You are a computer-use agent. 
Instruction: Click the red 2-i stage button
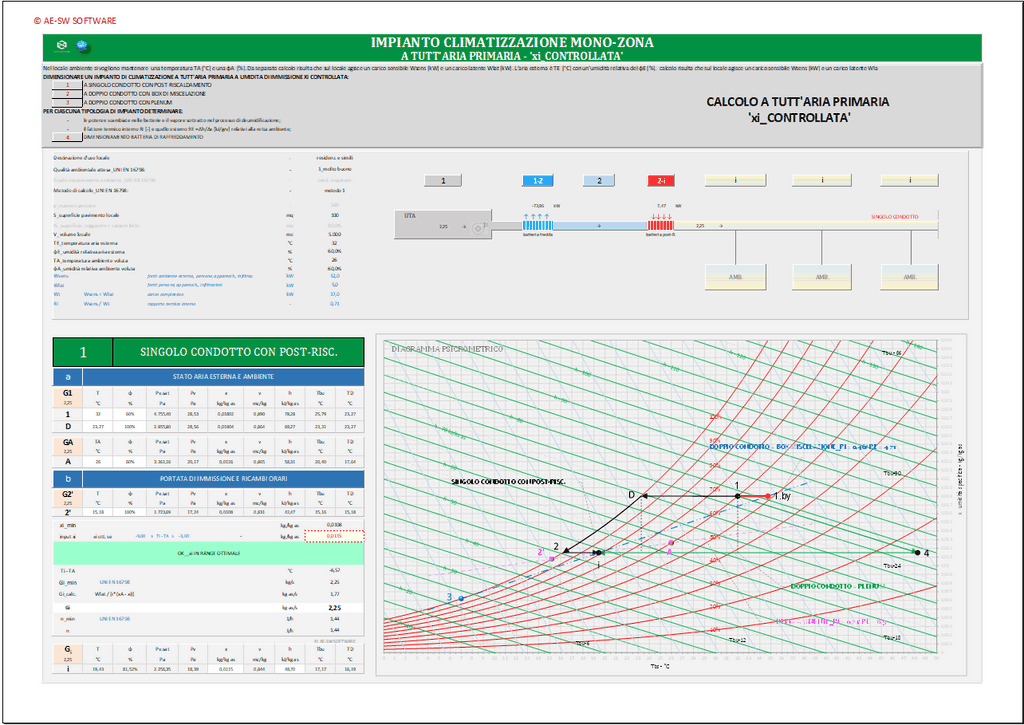[661, 181]
